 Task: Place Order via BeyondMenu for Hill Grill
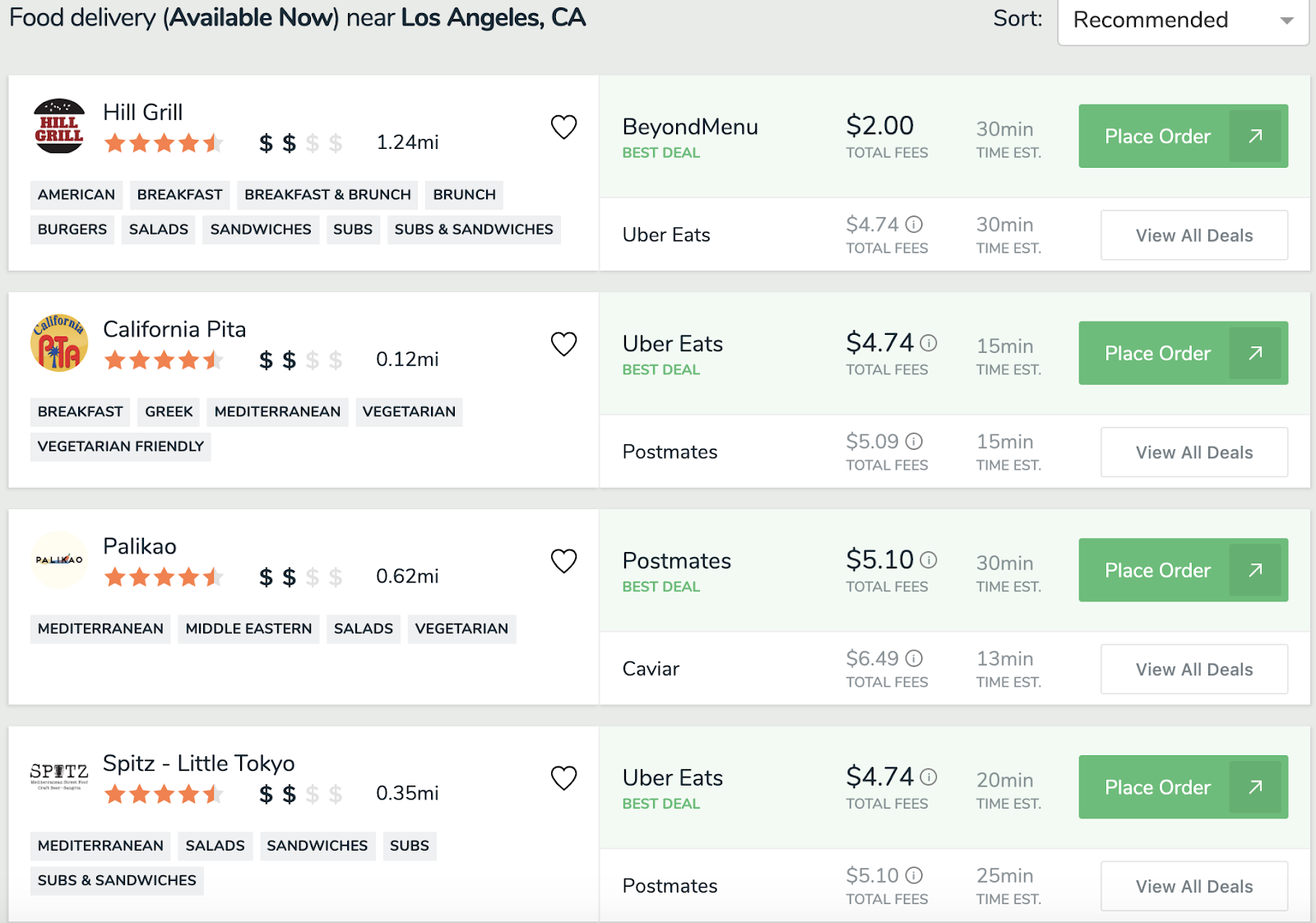click(1182, 137)
